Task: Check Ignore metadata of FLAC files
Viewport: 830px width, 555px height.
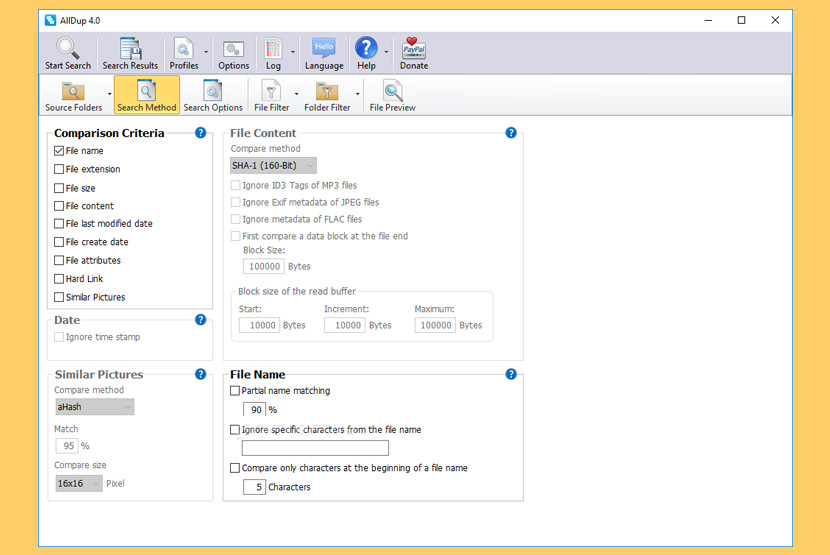Action: [236, 219]
